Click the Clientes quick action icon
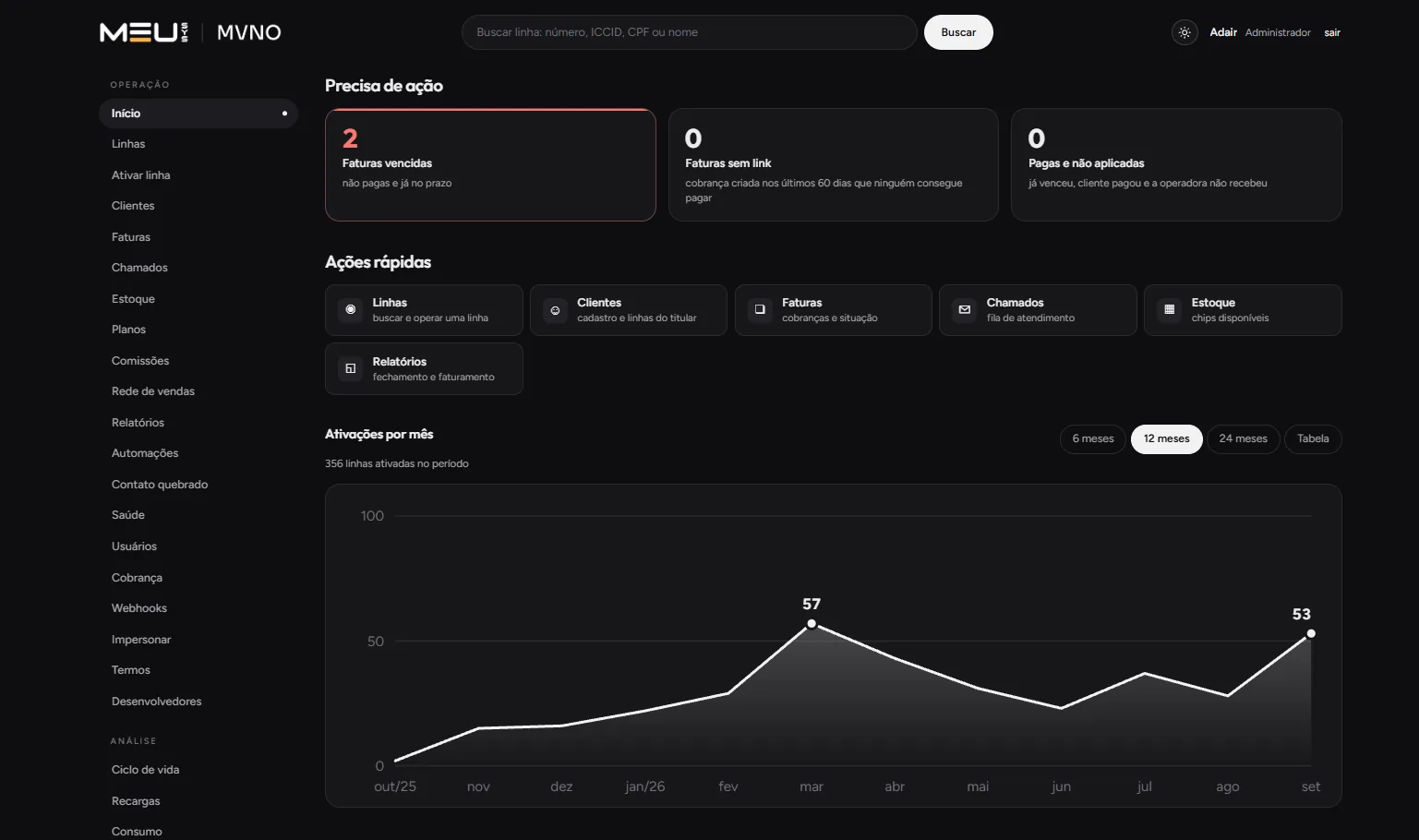Image resolution: width=1419 pixels, height=840 pixels. pyautogui.click(x=555, y=310)
